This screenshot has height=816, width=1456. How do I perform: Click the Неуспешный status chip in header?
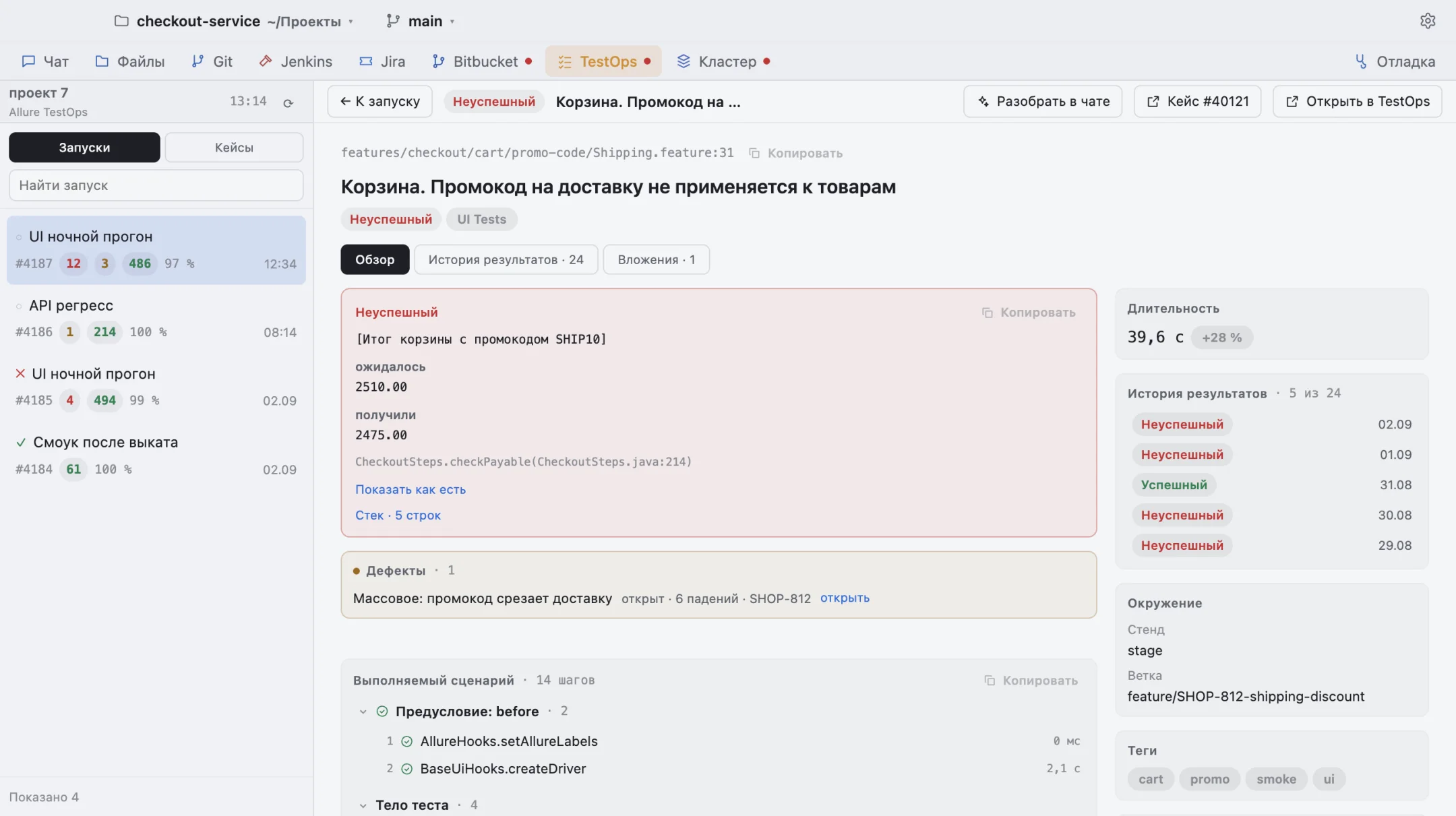point(493,102)
